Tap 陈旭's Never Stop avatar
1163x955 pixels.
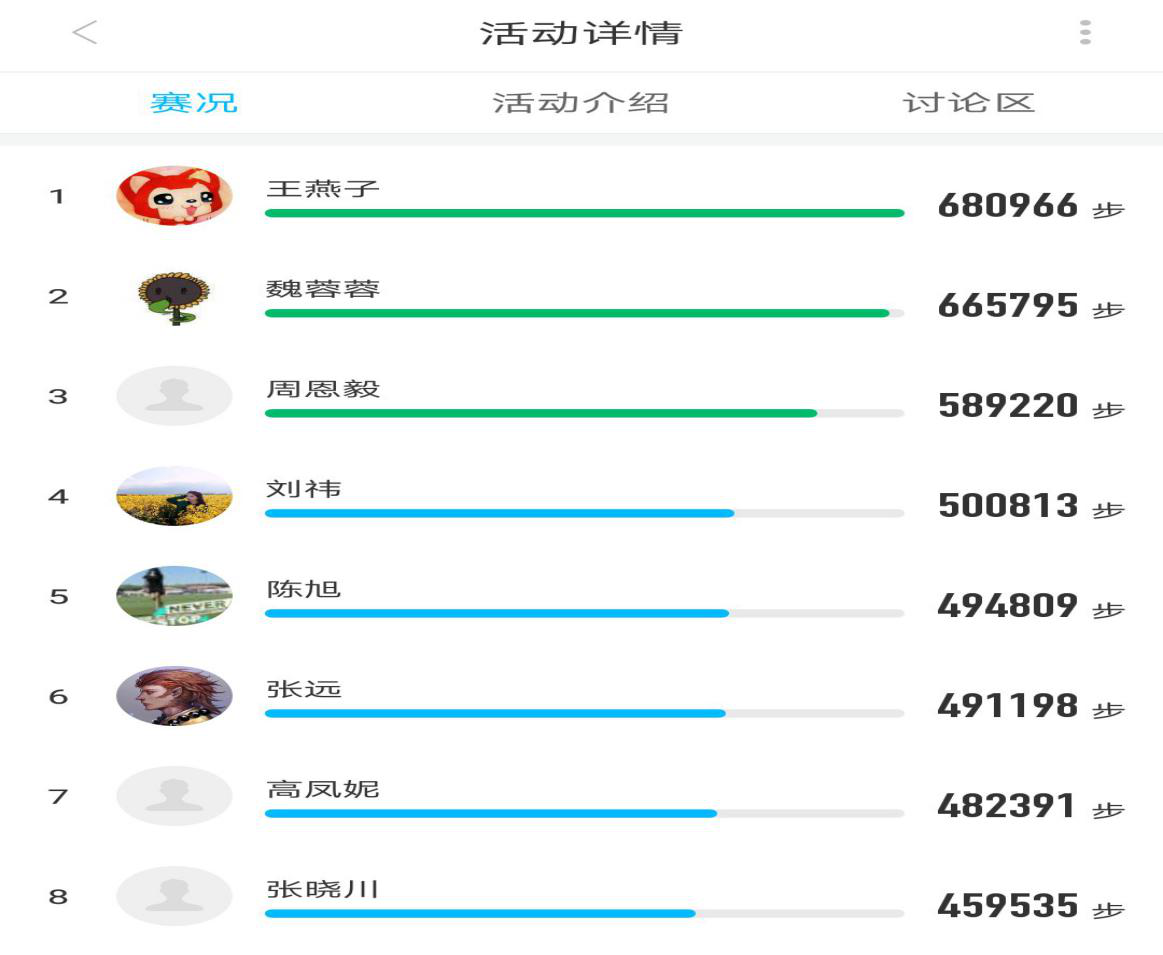[x=174, y=596]
